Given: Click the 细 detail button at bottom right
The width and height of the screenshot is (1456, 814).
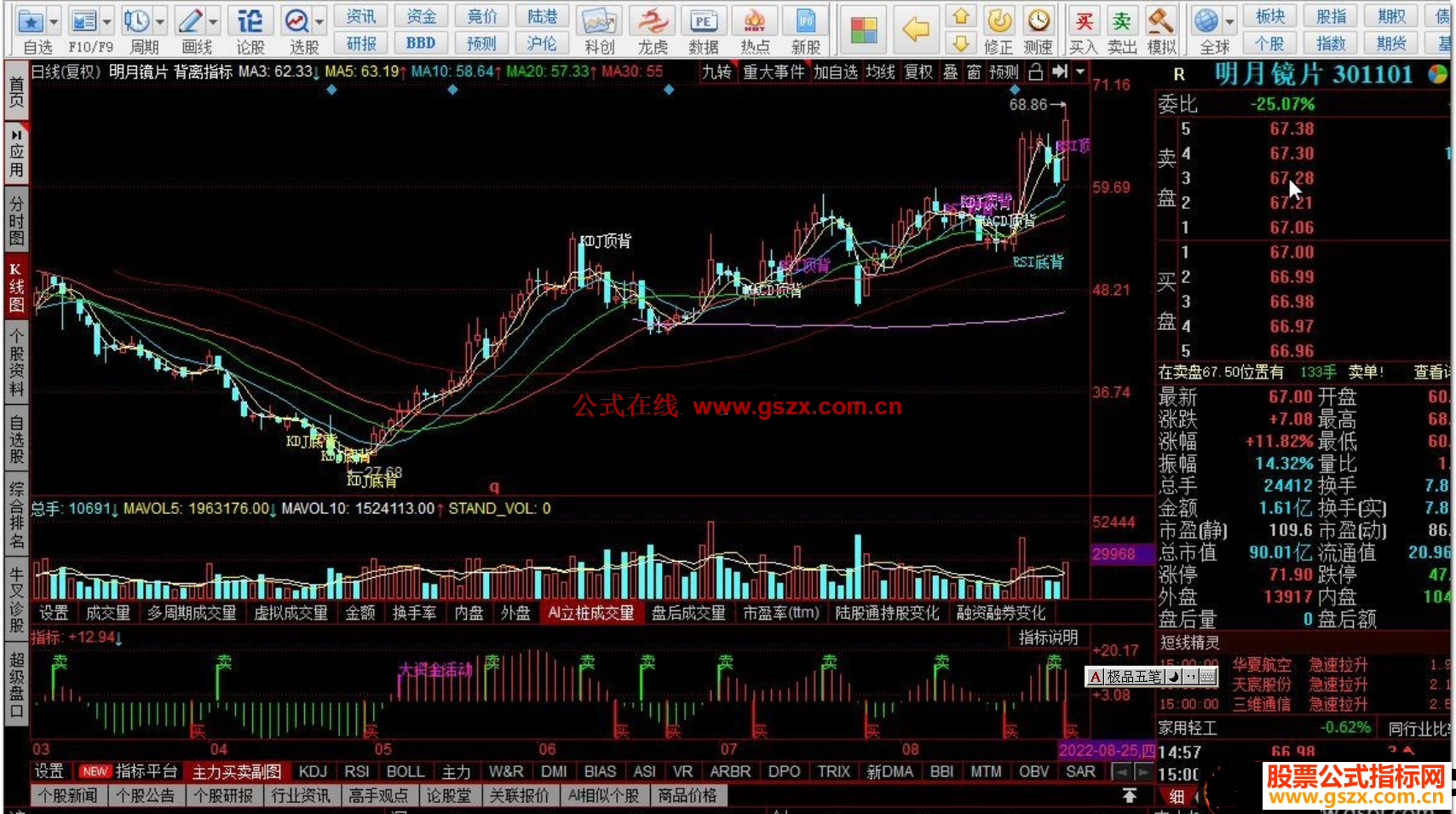Looking at the screenshot, I should pyautogui.click(x=1177, y=796).
